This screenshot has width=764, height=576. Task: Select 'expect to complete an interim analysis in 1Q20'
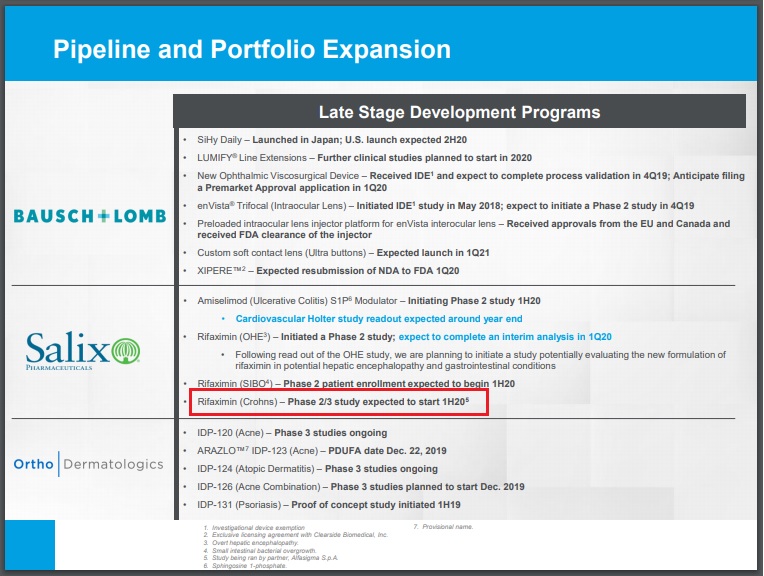pos(505,337)
